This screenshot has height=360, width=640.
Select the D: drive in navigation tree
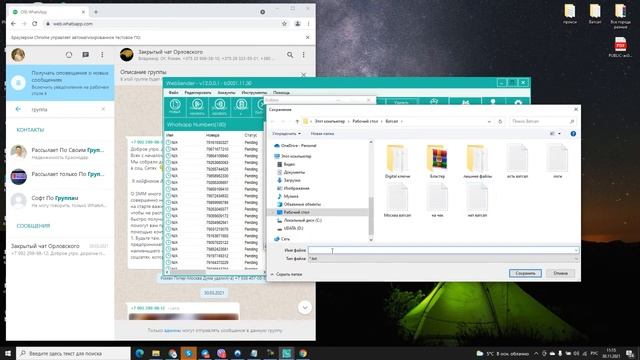coord(293,228)
